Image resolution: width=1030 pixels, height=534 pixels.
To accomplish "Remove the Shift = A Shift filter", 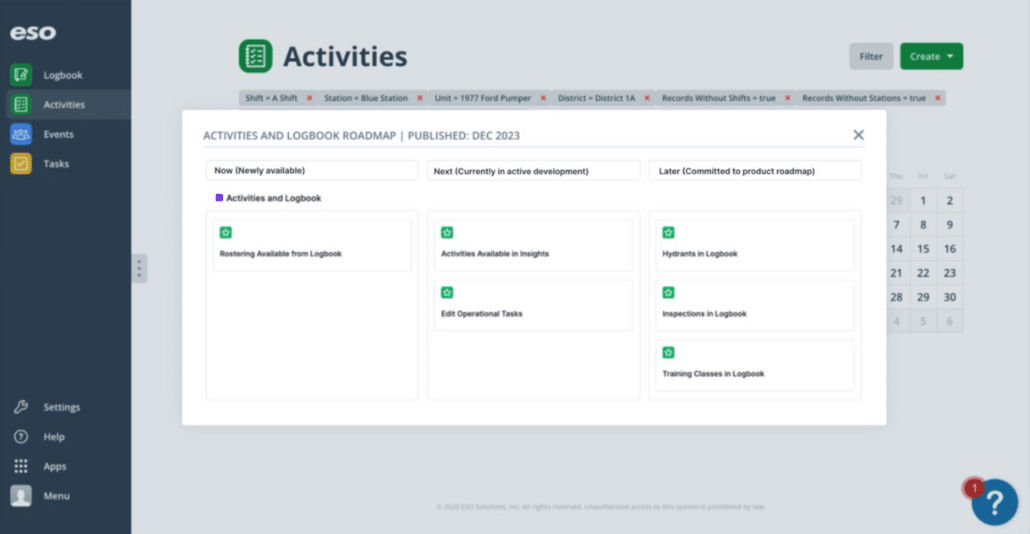I will pos(310,98).
